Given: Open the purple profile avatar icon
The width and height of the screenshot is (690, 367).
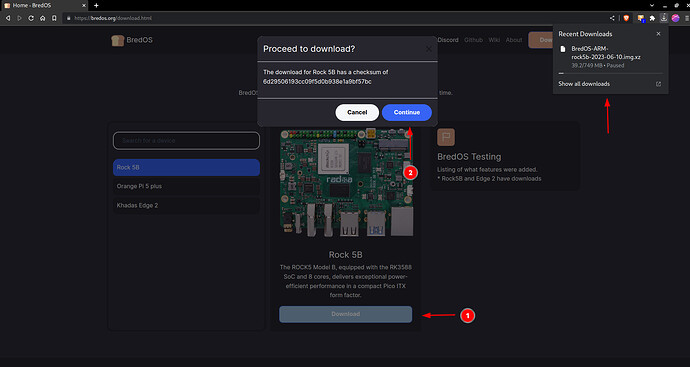Looking at the screenshot, I should [x=675, y=18].
